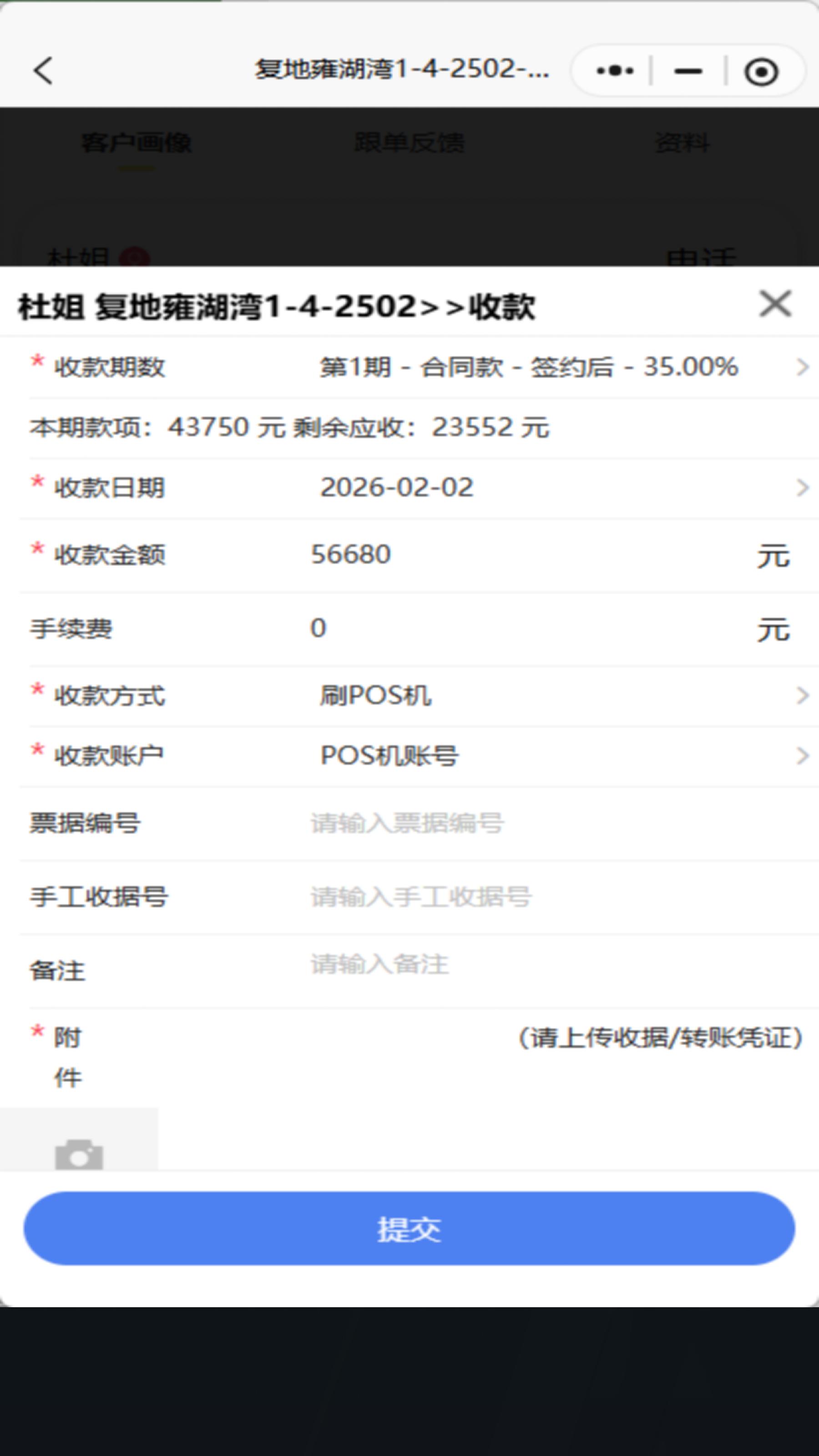Edit the 收款金额 amount value 56680

350,554
